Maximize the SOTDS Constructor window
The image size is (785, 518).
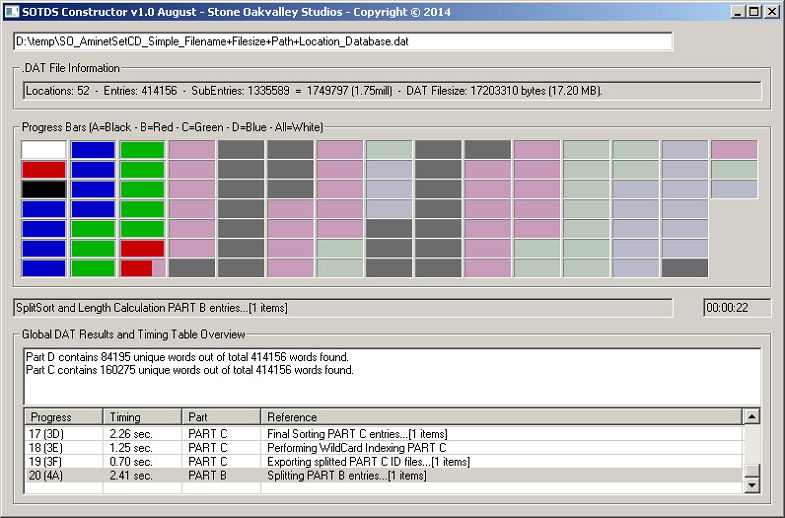754,11
